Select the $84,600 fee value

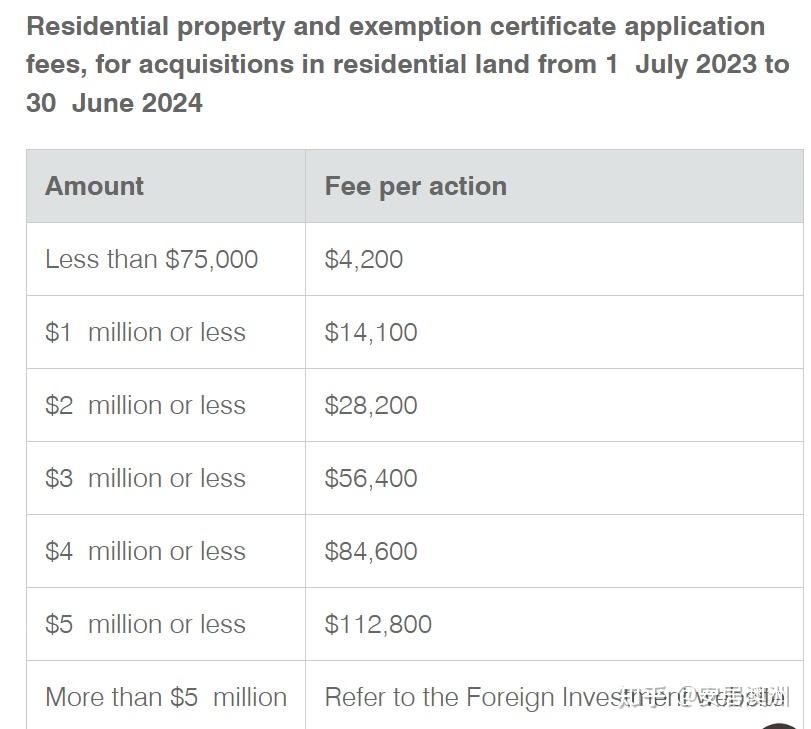(x=371, y=551)
